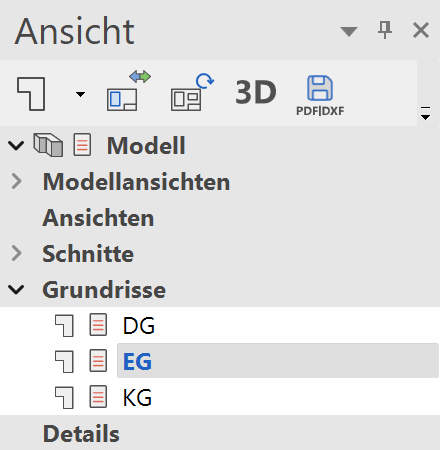The width and height of the screenshot is (440, 450).
Task: Select the Ansichten tree item
Action: pyautogui.click(x=98, y=218)
